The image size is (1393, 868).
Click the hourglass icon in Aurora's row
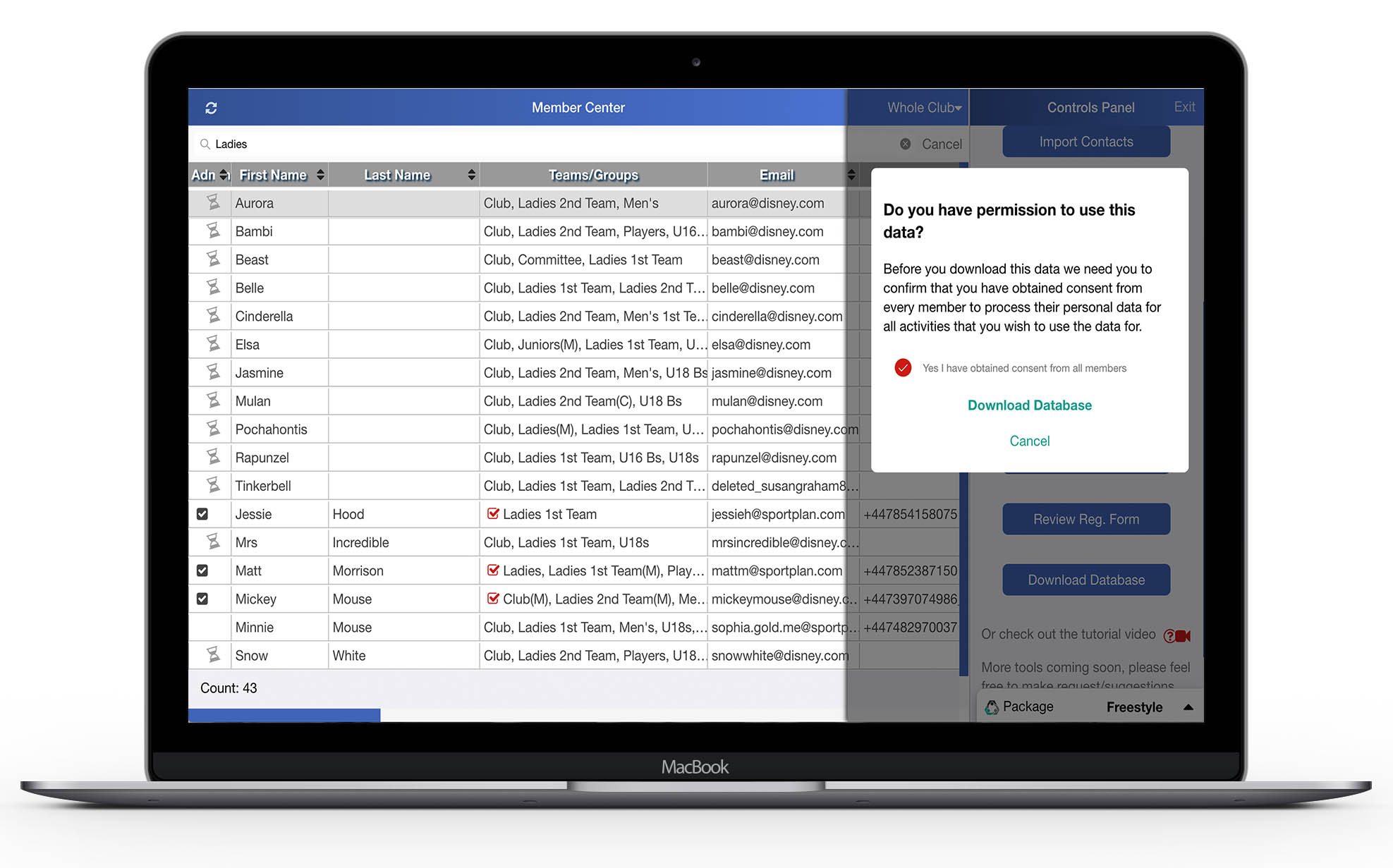point(212,203)
